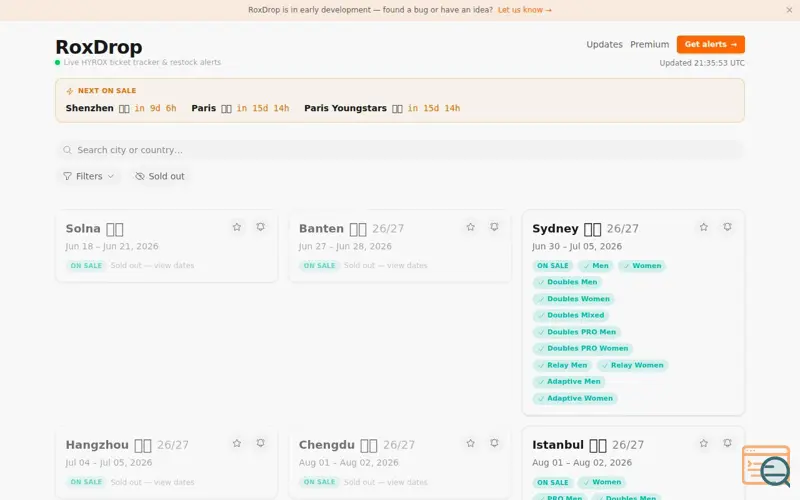Click the Updated 21:35:53 UTC timestamp
This screenshot has height=500, width=800.
click(702, 63)
